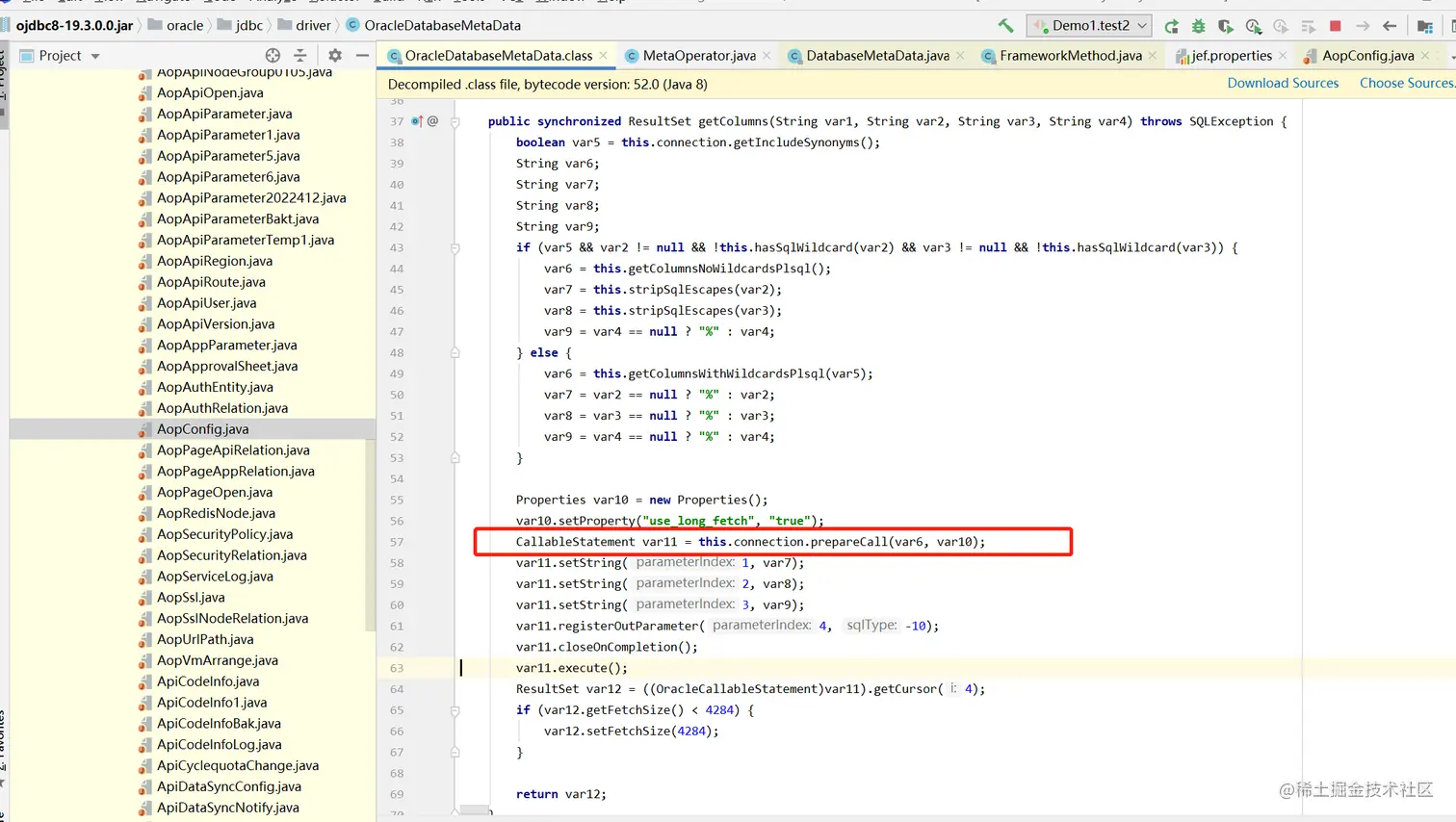This screenshot has height=822, width=1456.
Task: Close the DatabaseMetaData.java tab
Action: (960, 56)
